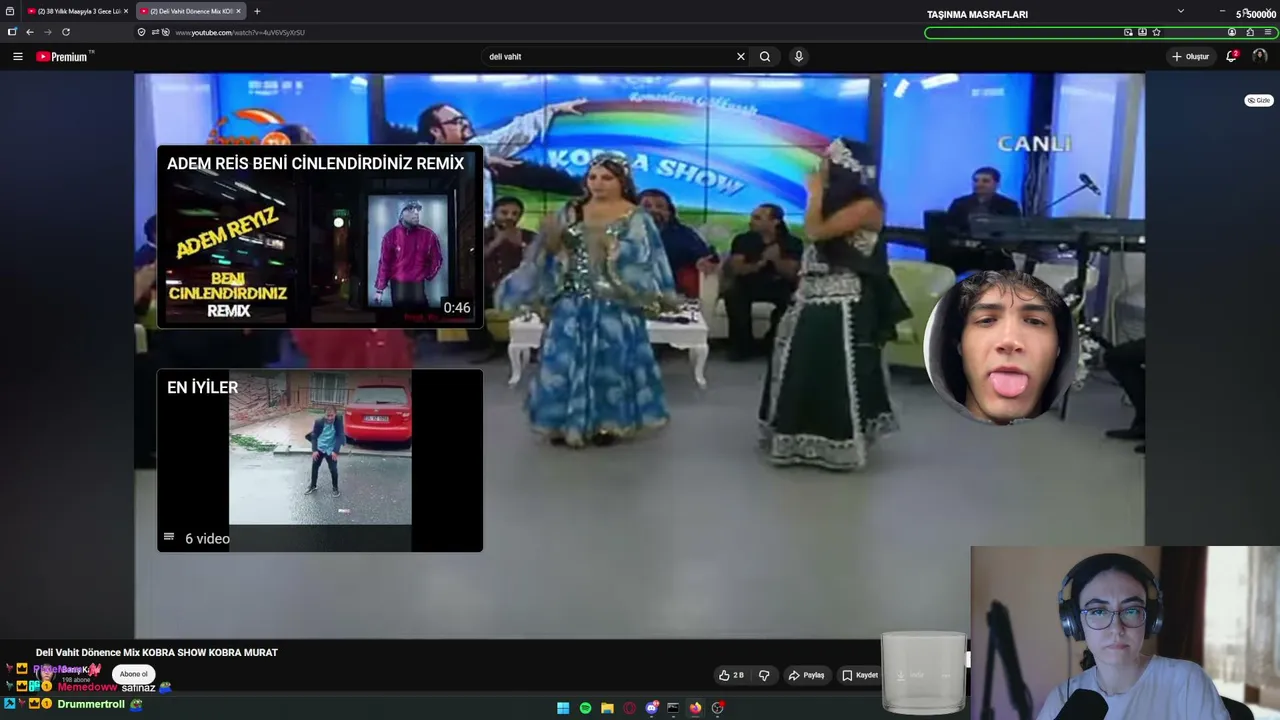Click the video title 'Deli Vahit Dönence Mix'
Image resolution: width=1280 pixels, height=720 pixels.
157,652
